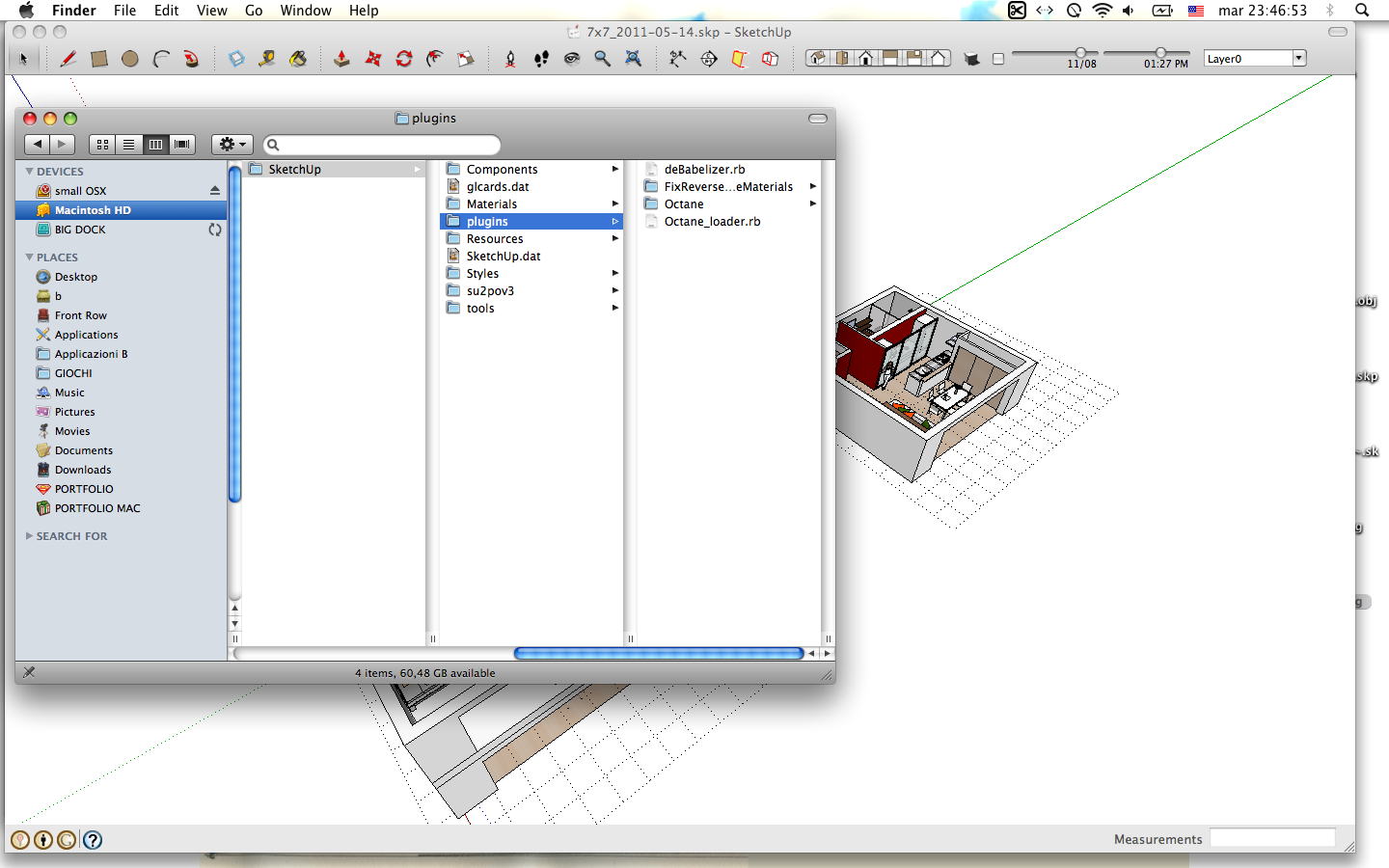Switch Finder to column view
This screenshot has height=868, width=1389.
[x=155, y=145]
